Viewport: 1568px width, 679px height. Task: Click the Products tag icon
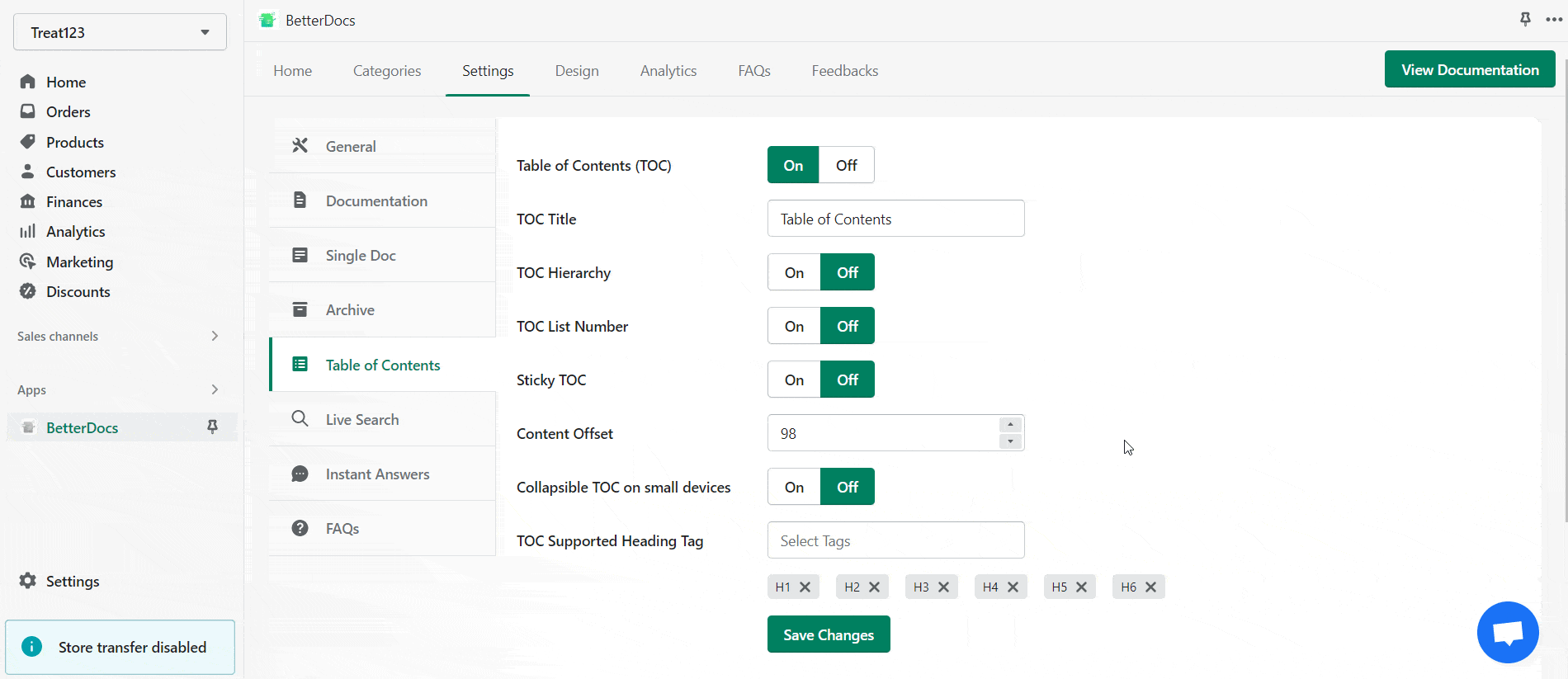pos(28,142)
